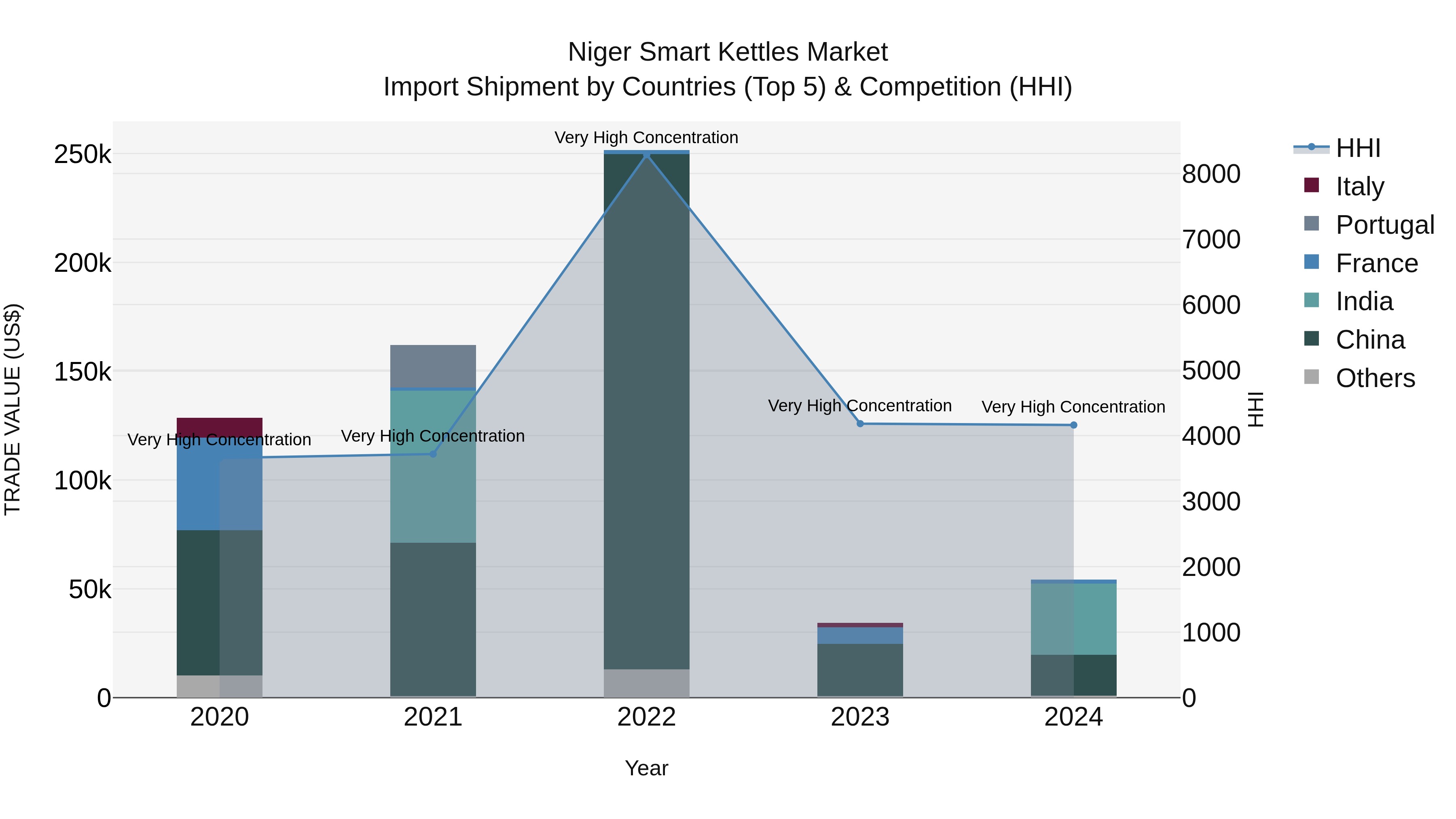Click the HHI line marker in legend
The image size is (1456, 819).
pos(1311,147)
